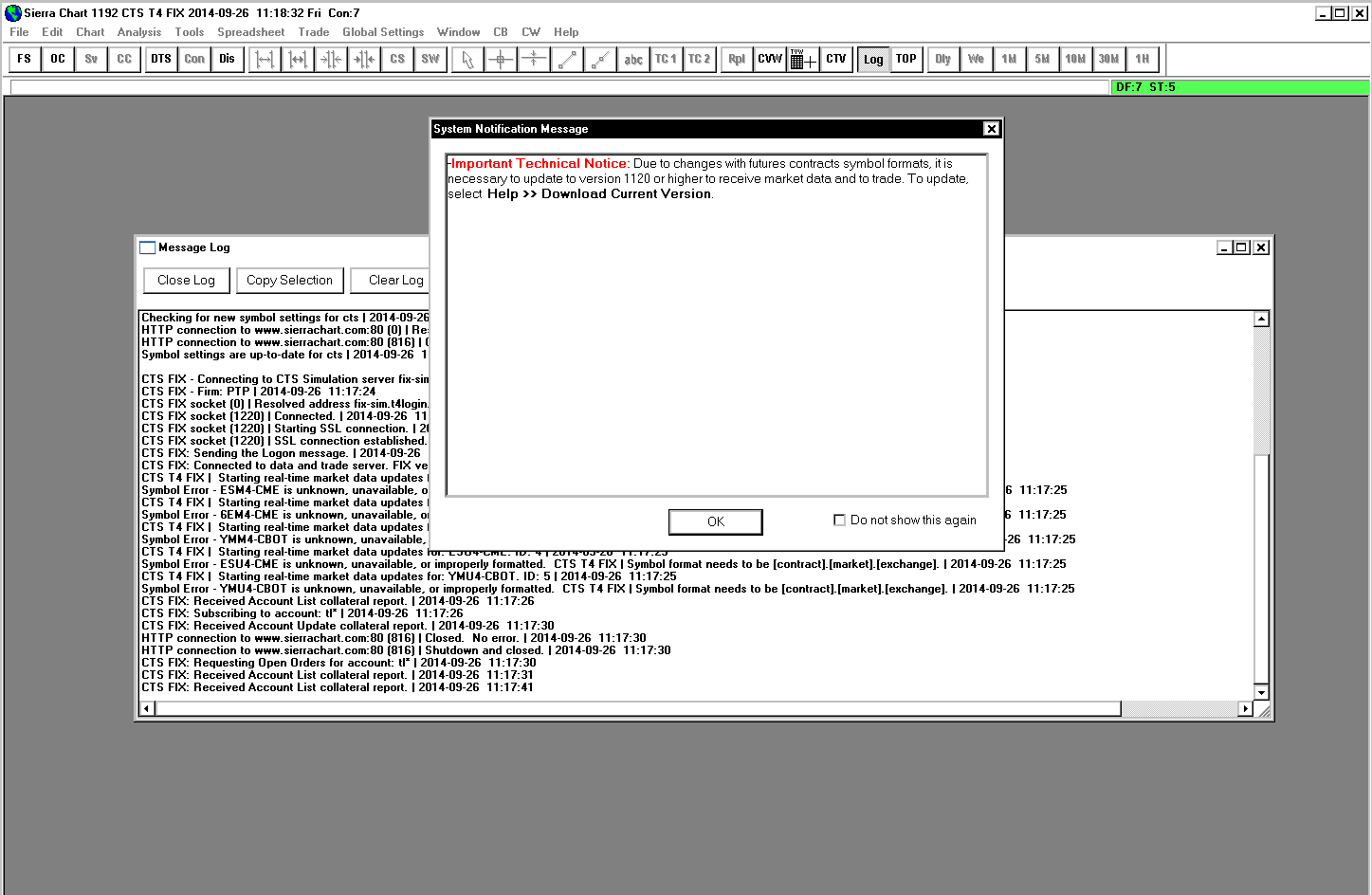Open the CW menu

pyautogui.click(x=531, y=32)
